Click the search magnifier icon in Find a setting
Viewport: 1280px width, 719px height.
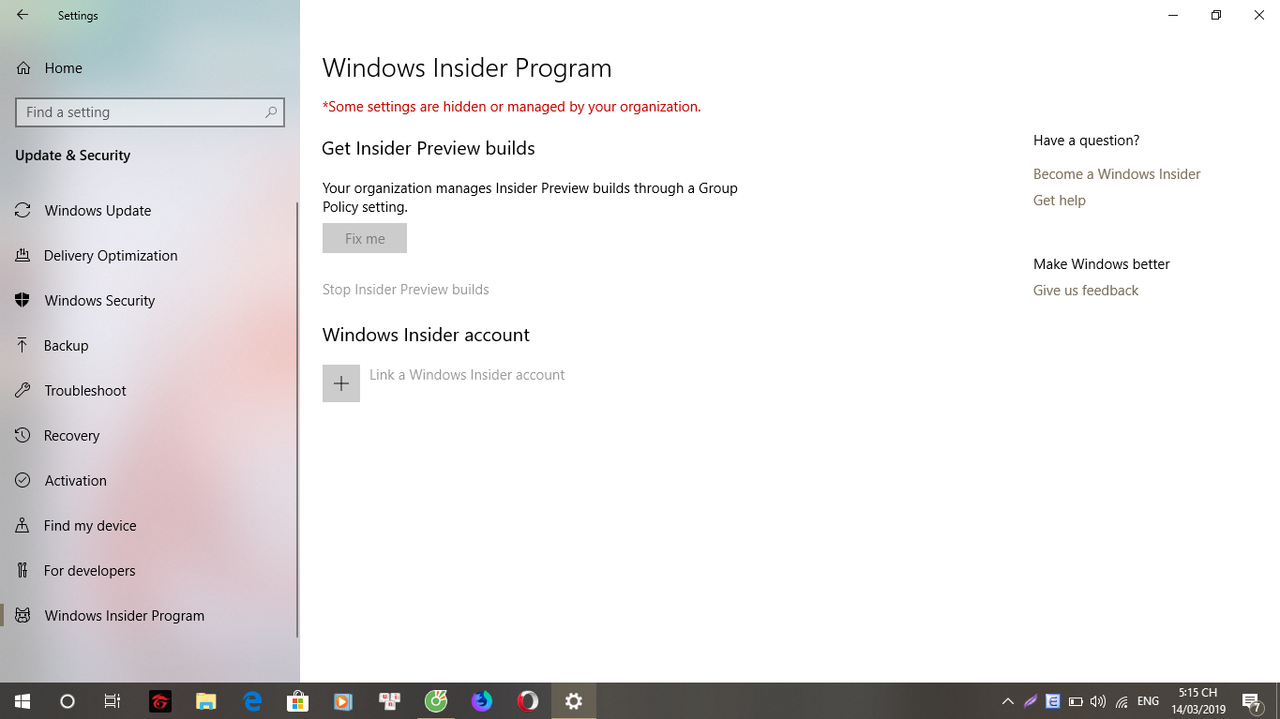[271, 112]
